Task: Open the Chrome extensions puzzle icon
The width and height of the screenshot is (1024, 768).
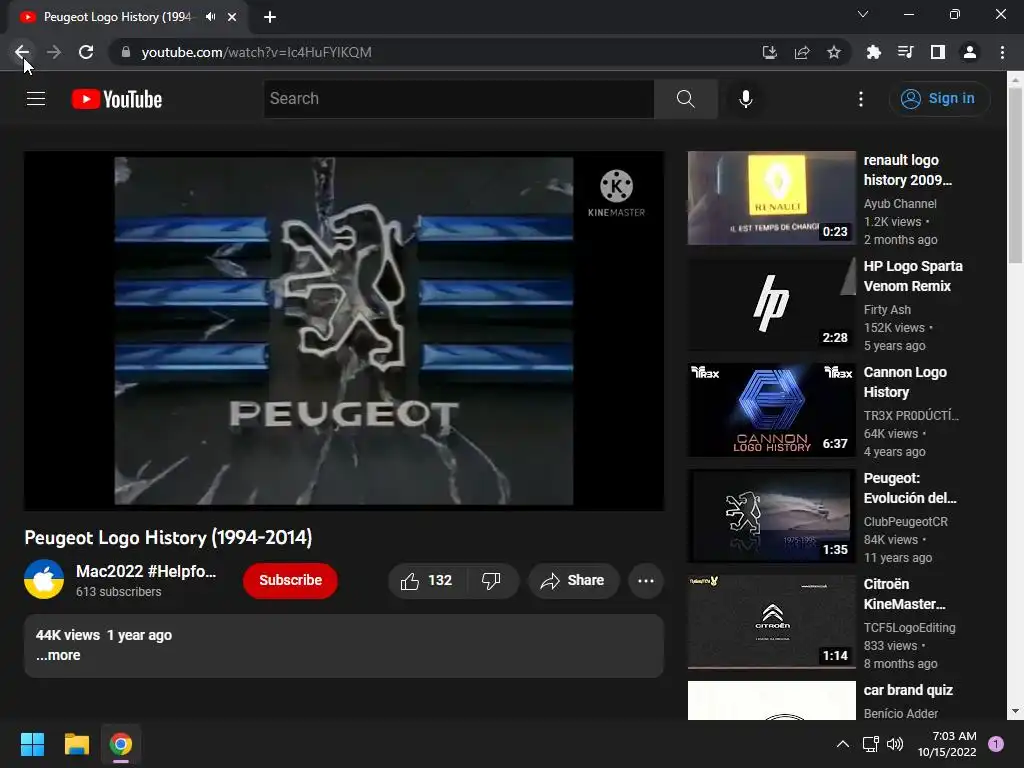Action: click(874, 52)
